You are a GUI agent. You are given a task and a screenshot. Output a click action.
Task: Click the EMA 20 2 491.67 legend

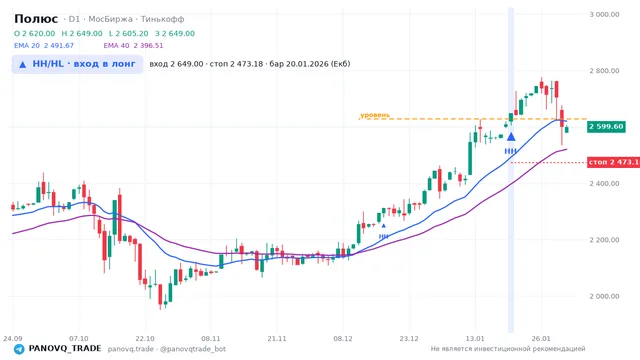44,46
